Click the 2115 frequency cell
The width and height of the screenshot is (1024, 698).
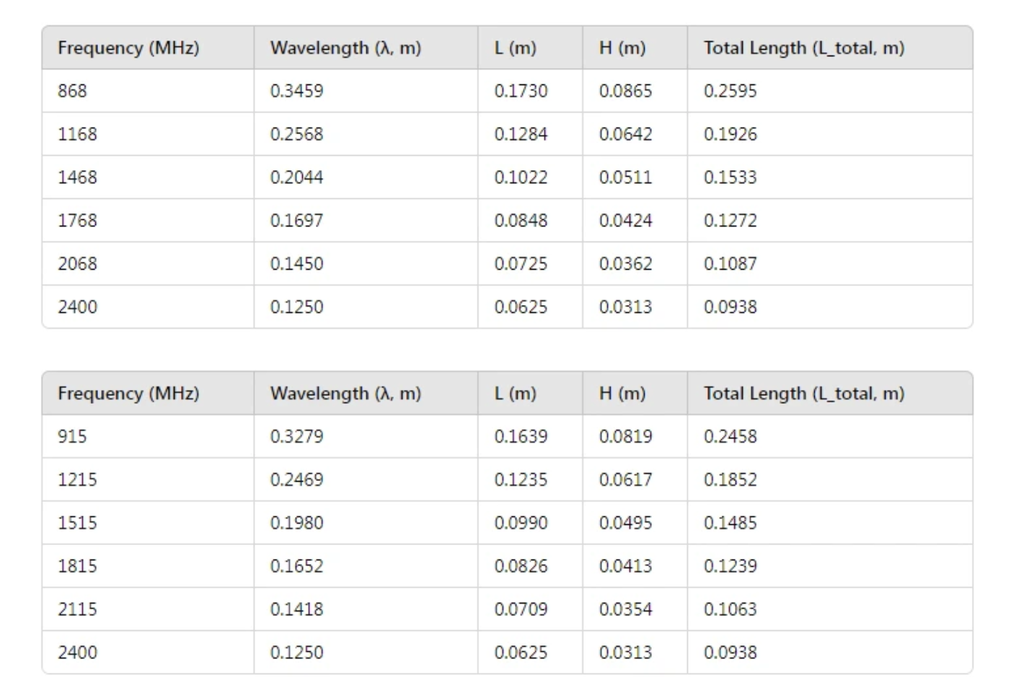(78, 609)
